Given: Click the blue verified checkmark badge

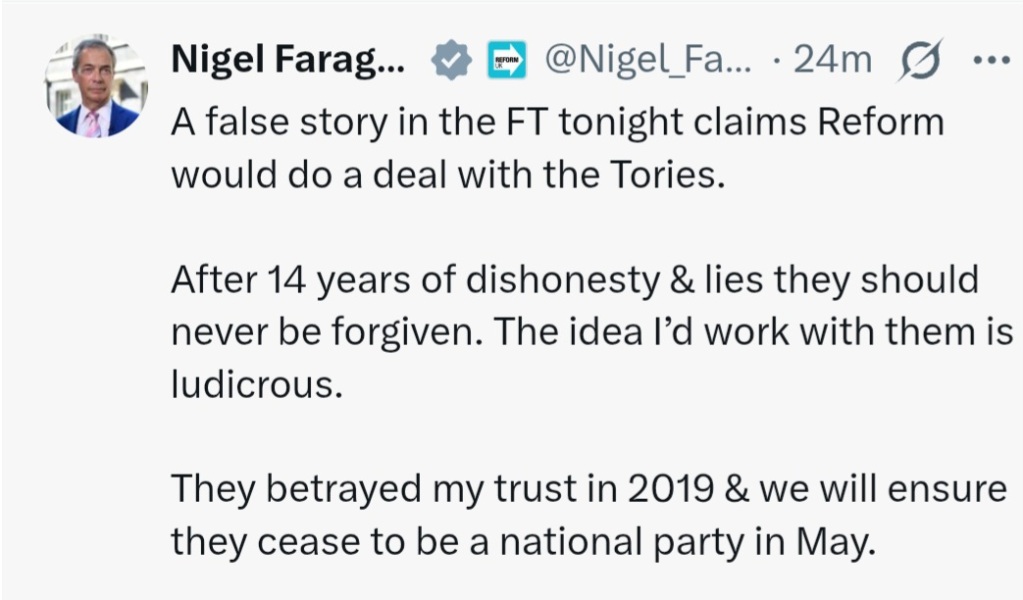Looking at the screenshot, I should [452, 62].
